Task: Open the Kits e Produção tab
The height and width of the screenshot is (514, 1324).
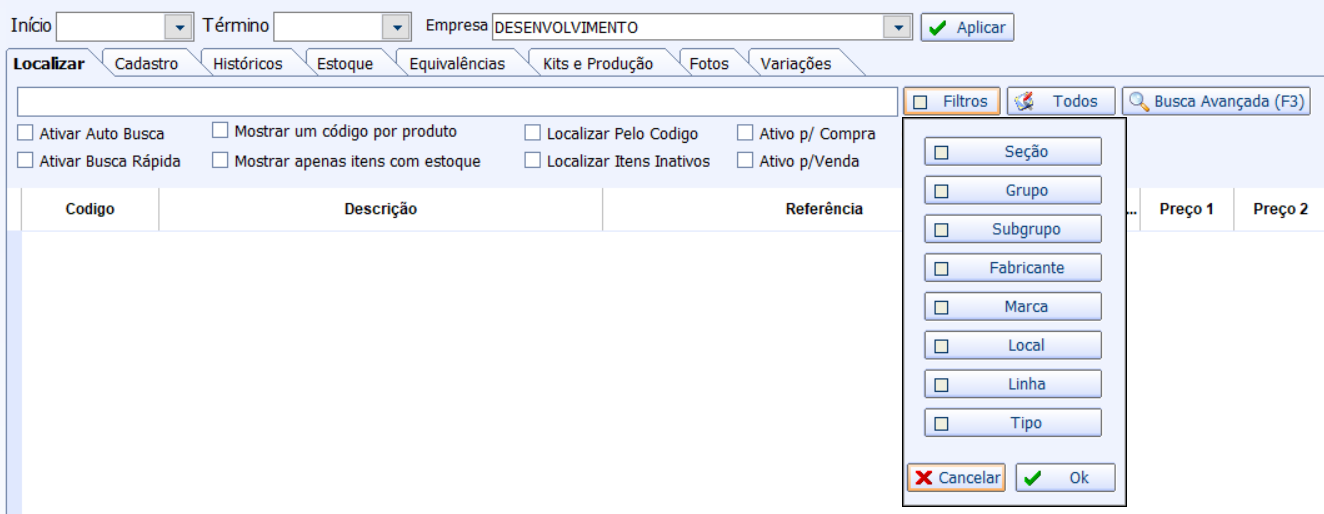Action: [598, 64]
